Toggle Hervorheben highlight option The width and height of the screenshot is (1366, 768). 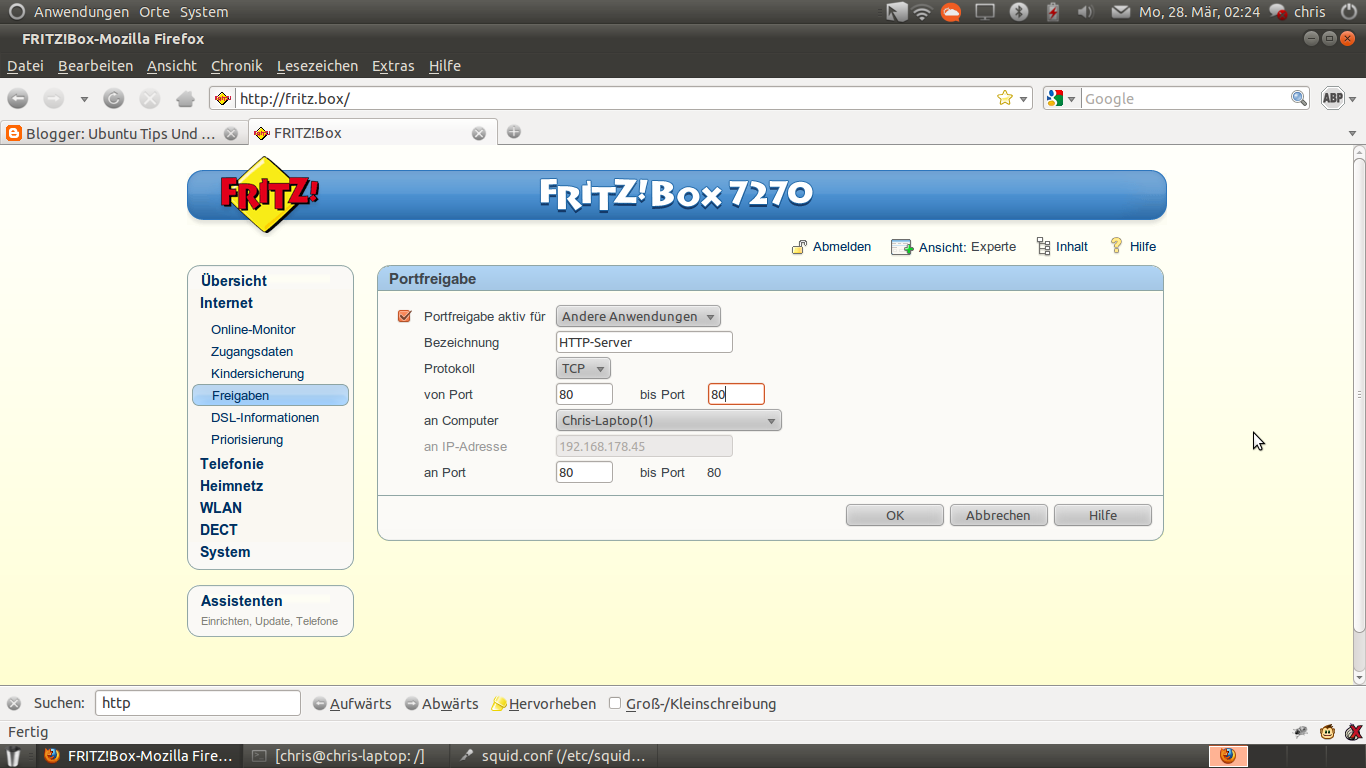544,703
